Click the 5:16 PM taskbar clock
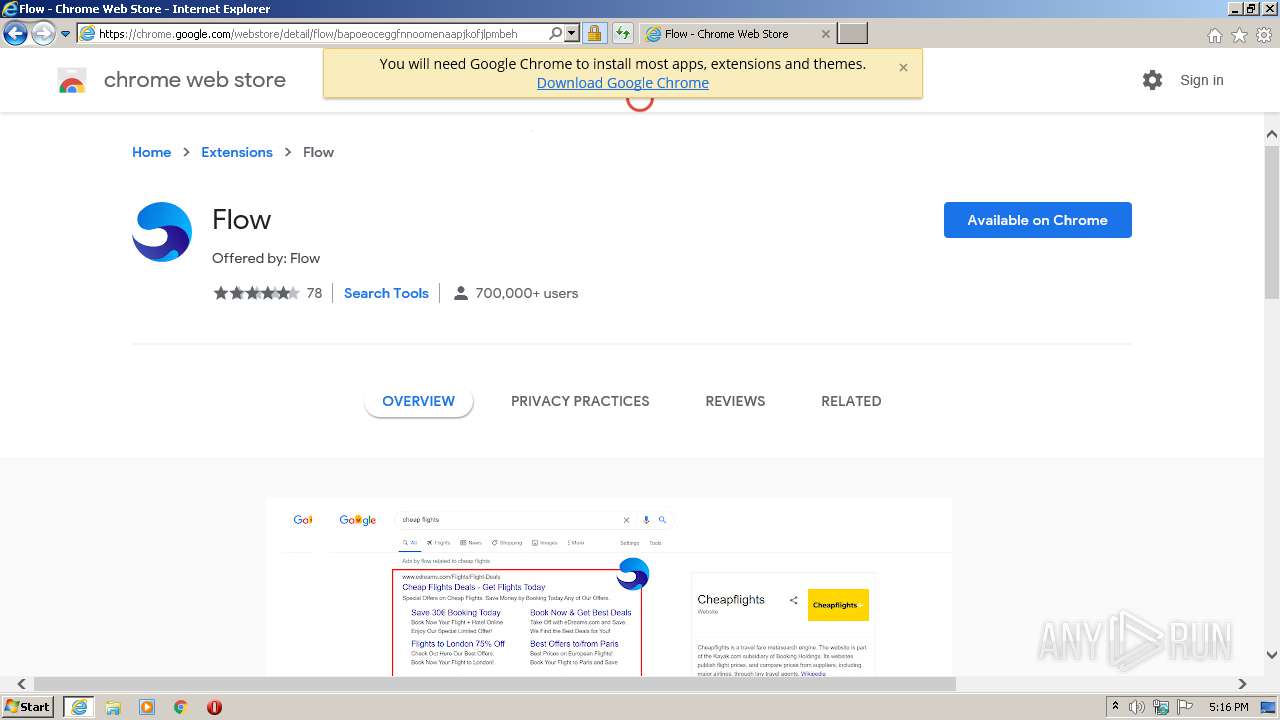The width and height of the screenshot is (1280, 720). [1229, 707]
